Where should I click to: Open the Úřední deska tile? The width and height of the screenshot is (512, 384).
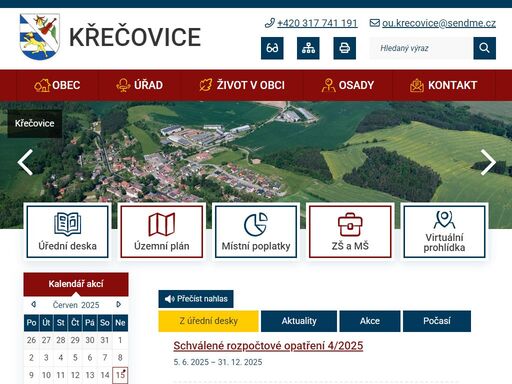tap(67, 232)
